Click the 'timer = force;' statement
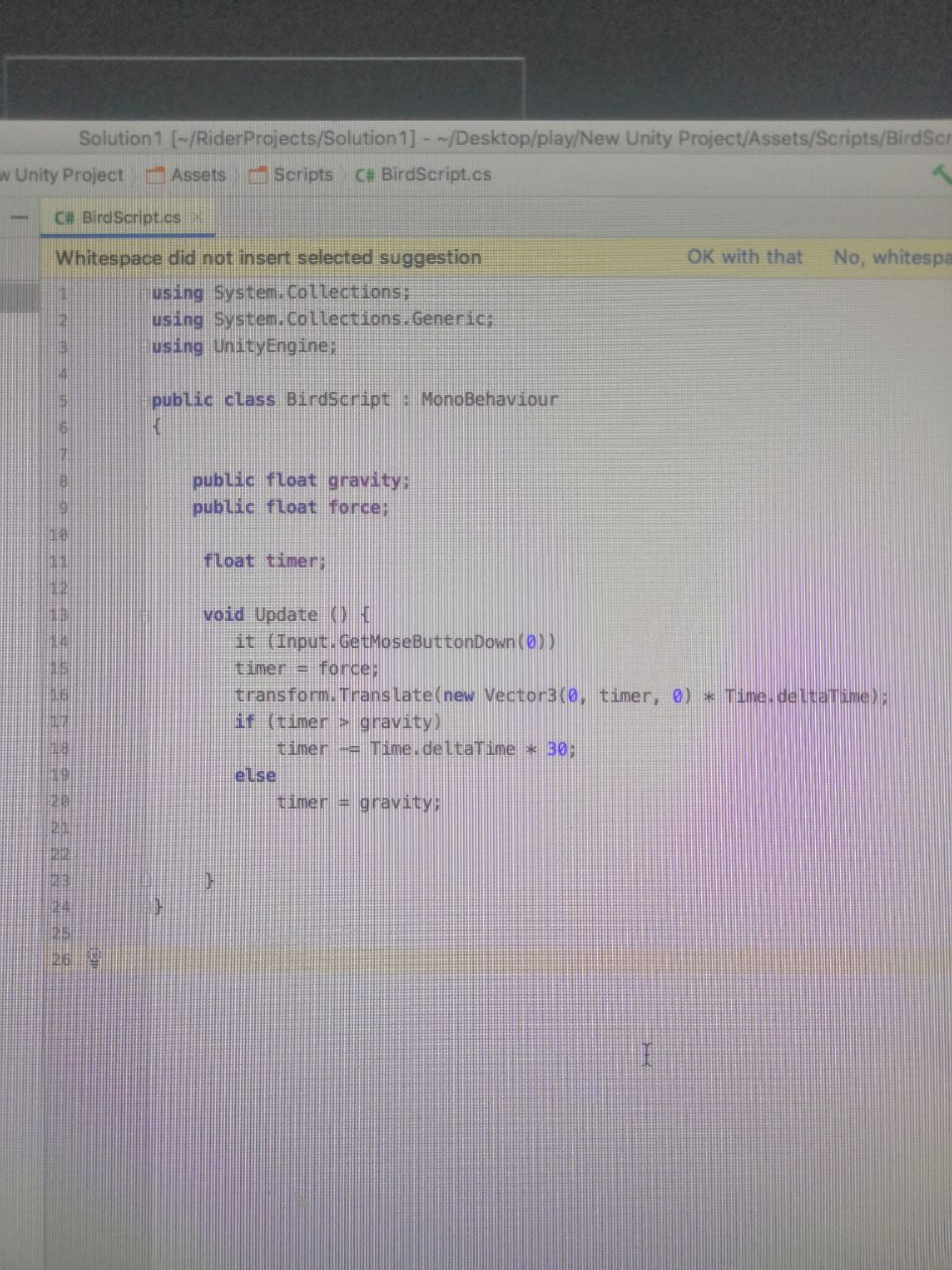Screen dimensions: 952x1270 click(x=306, y=668)
